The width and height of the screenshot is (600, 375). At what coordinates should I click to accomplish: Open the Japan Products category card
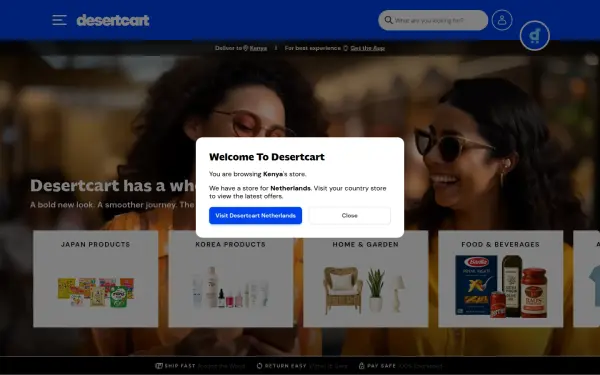click(96, 279)
